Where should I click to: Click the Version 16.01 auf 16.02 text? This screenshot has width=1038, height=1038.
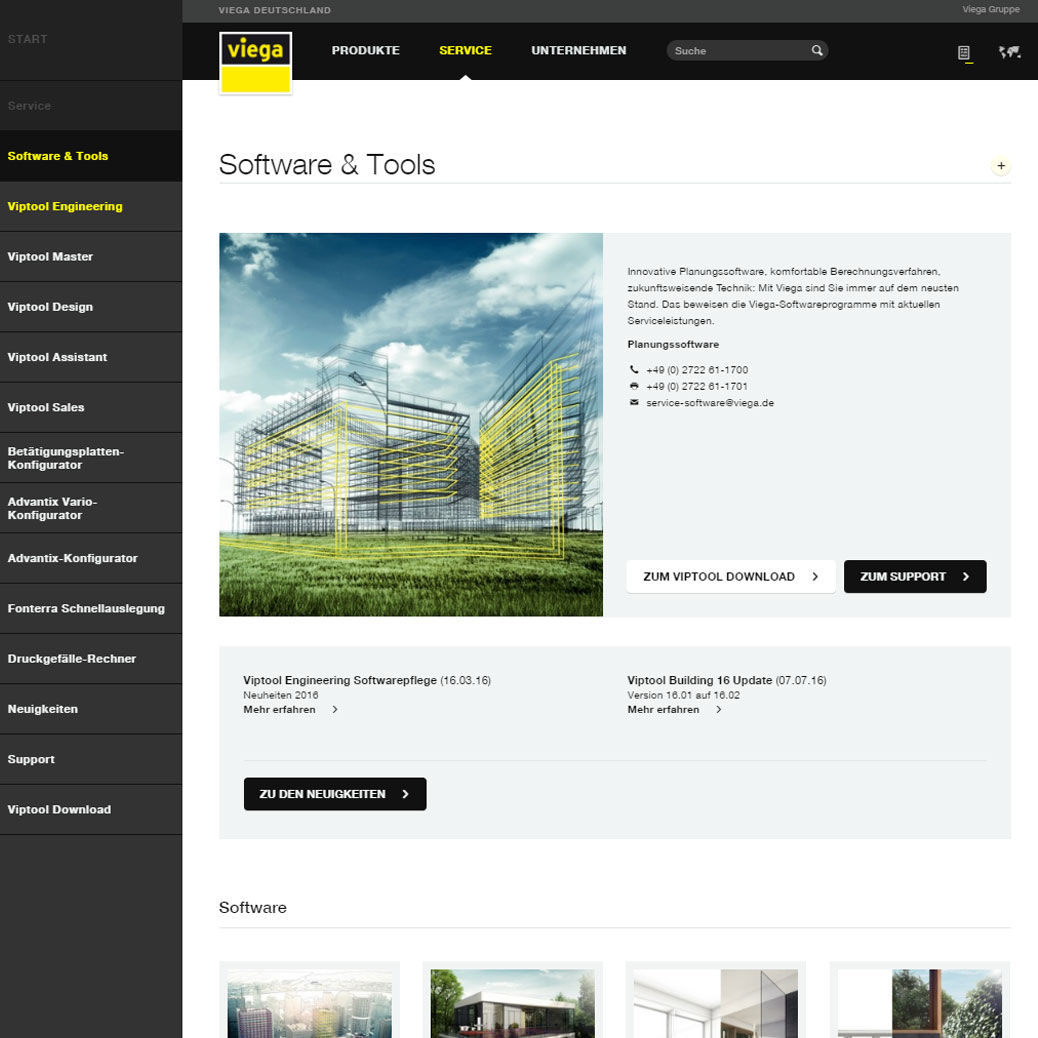click(x=683, y=695)
